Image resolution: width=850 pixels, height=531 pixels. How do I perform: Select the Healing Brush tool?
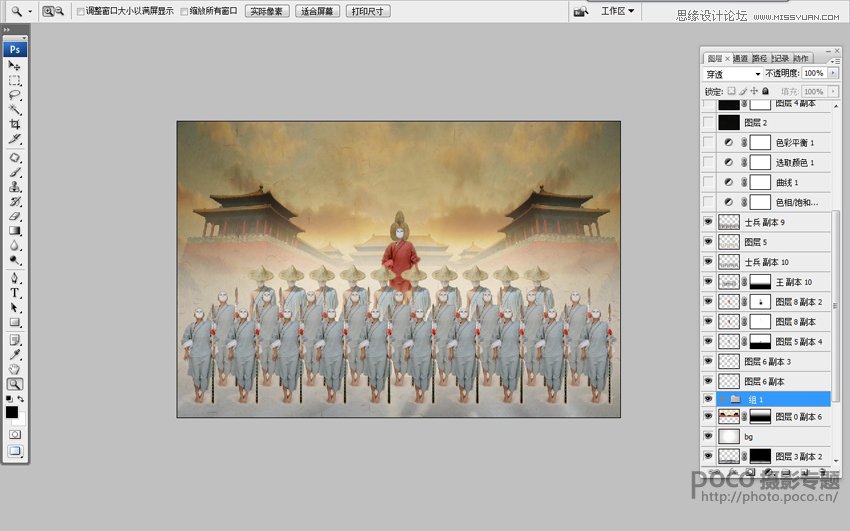click(x=15, y=158)
